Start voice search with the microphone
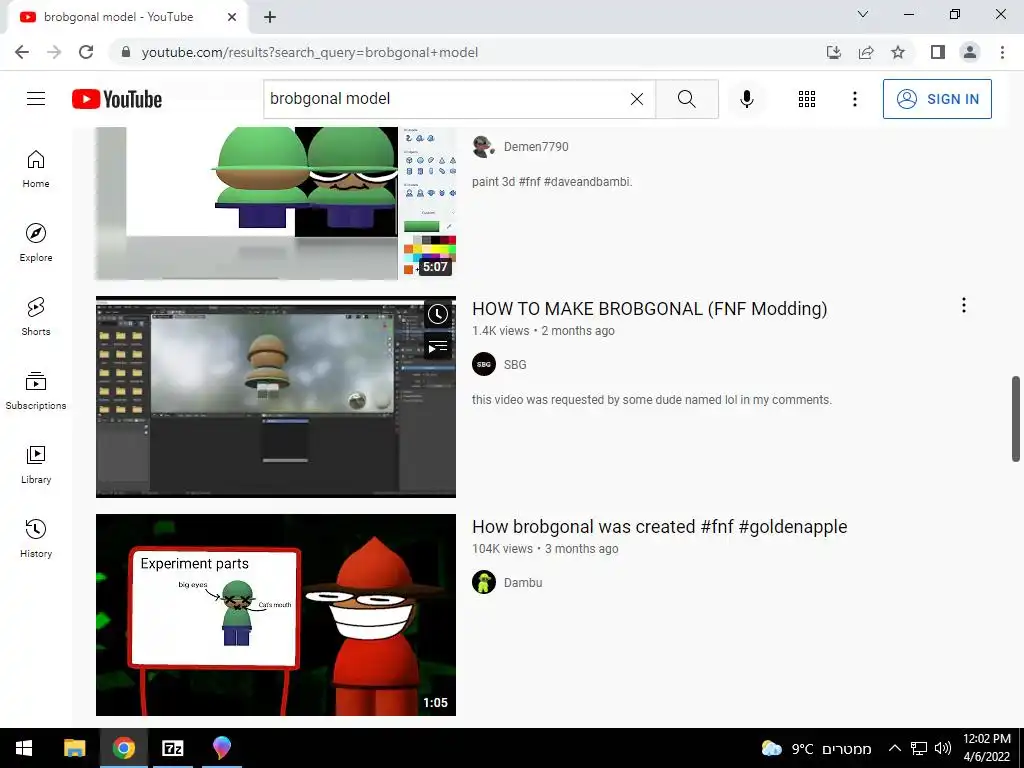Viewport: 1024px width, 768px height. click(x=746, y=99)
